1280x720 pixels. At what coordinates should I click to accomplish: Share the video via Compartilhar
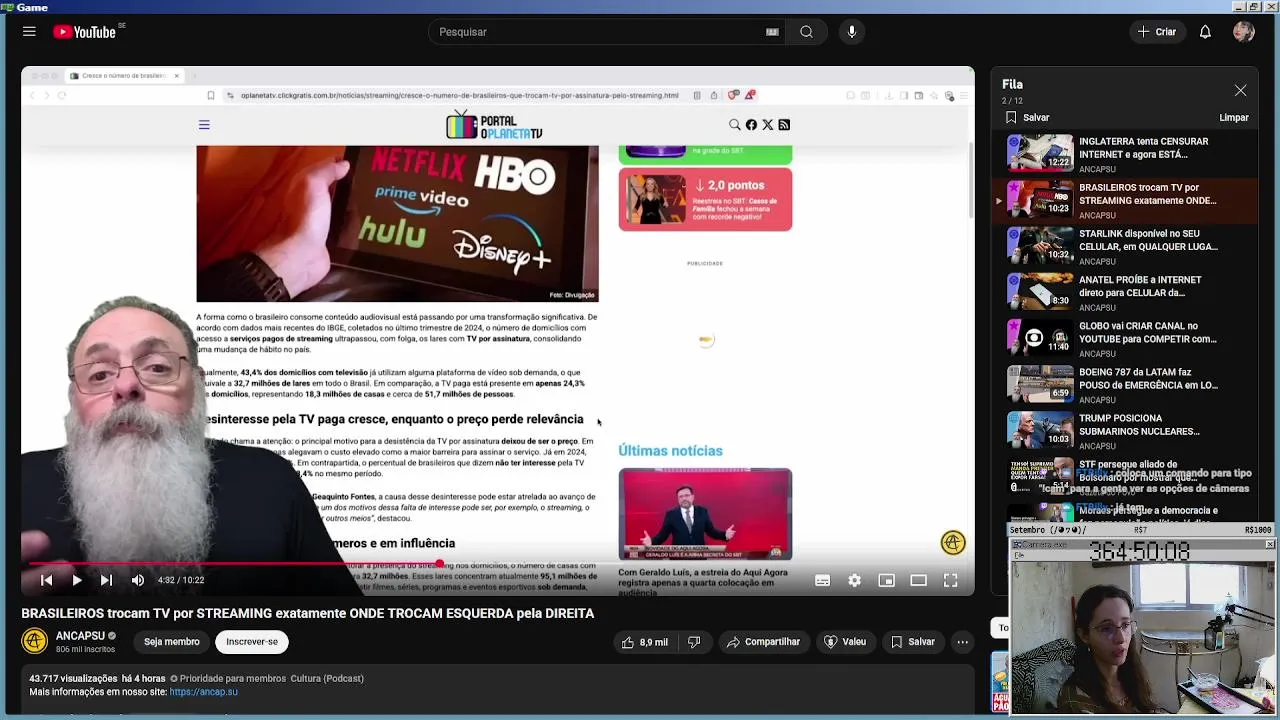[764, 642]
